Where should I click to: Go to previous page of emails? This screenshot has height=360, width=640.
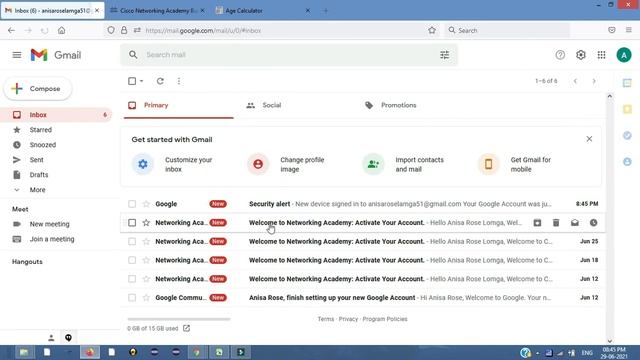click(x=575, y=81)
